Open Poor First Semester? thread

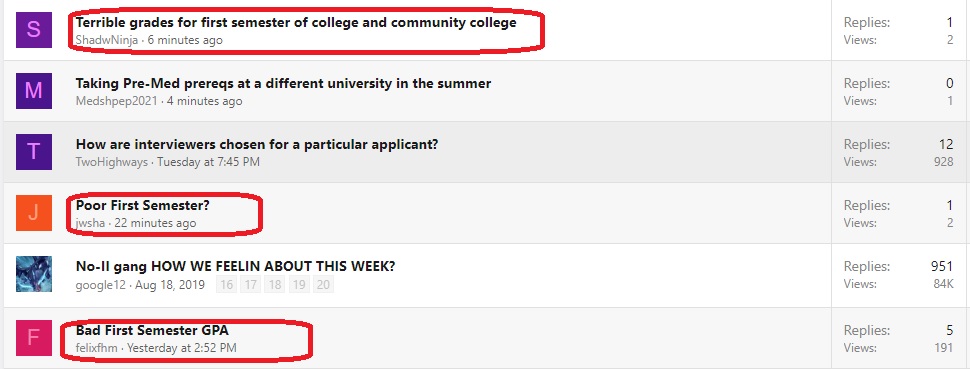click(x=143, y=205)
